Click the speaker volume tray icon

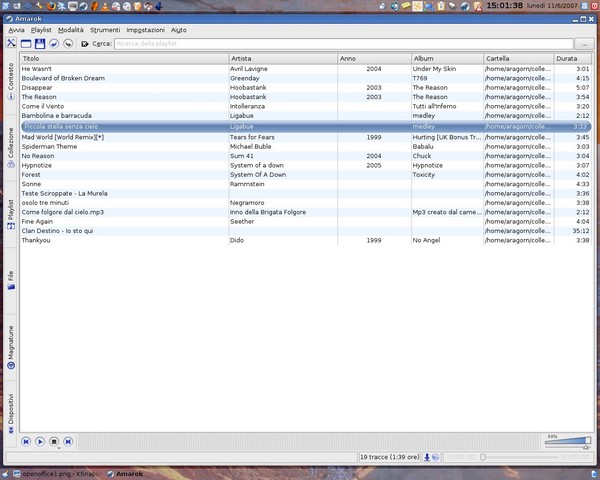tap(395, 6)
